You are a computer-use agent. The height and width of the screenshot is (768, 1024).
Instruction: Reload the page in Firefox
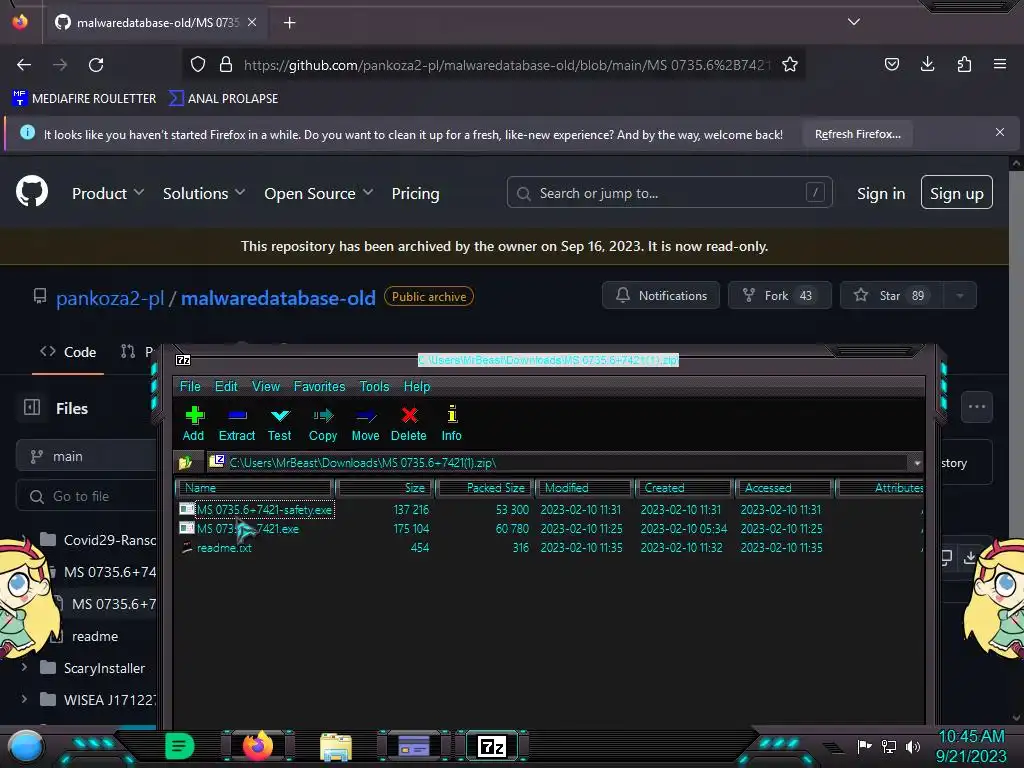coord(96,65)
